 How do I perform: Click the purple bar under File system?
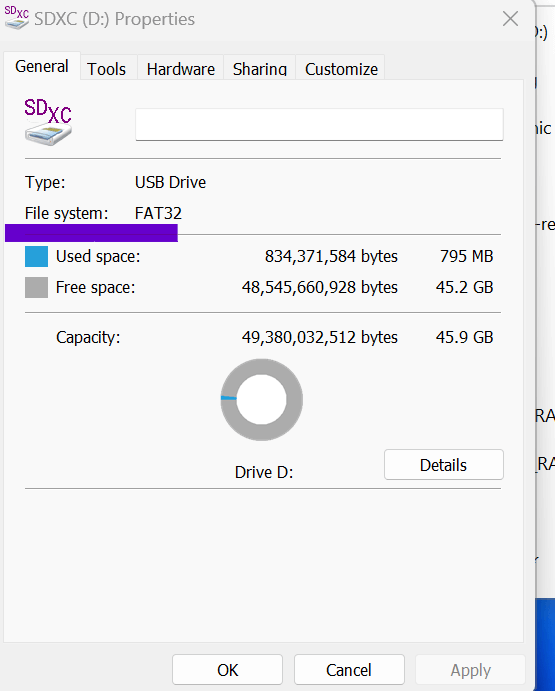point(91,233)
